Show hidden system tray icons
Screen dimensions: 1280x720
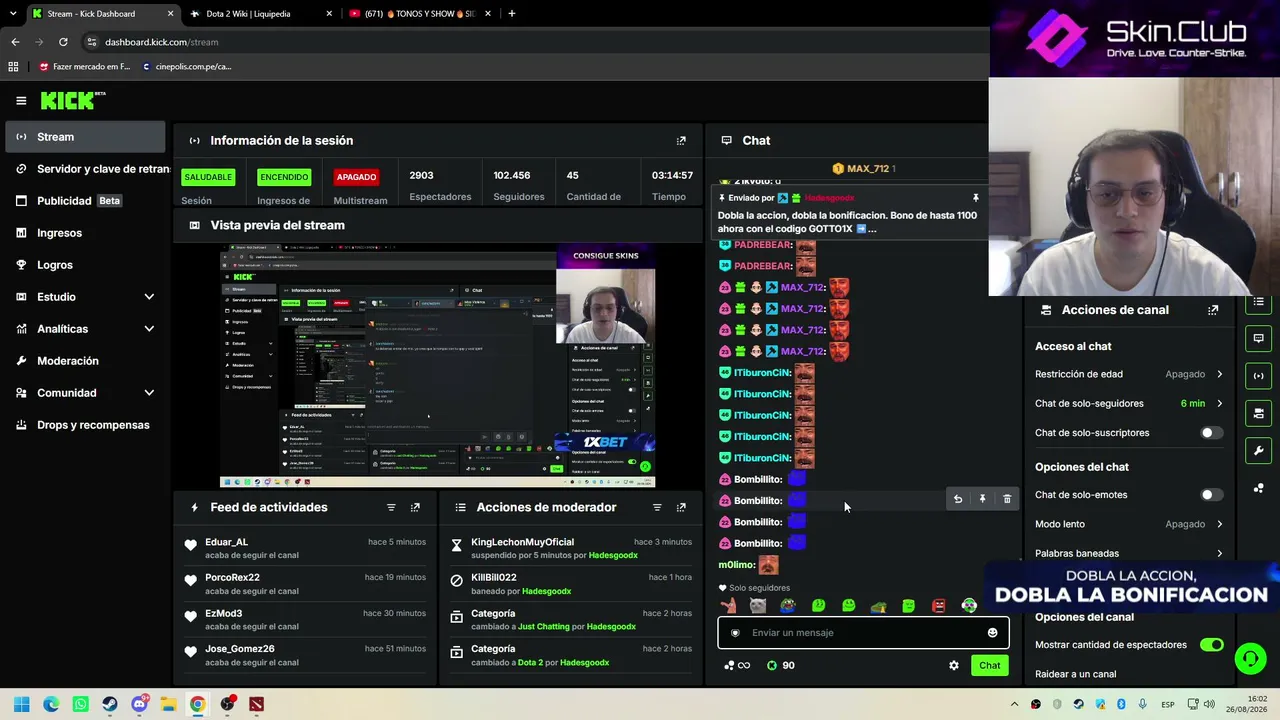click(x=1014, y=705)
